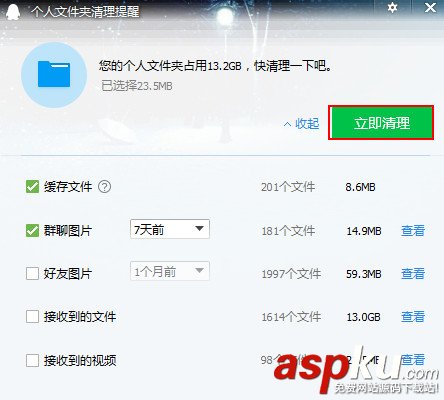Click the 立即清理 button
The height and width of the screenshot is (400, 444).
tap(381, 123)
